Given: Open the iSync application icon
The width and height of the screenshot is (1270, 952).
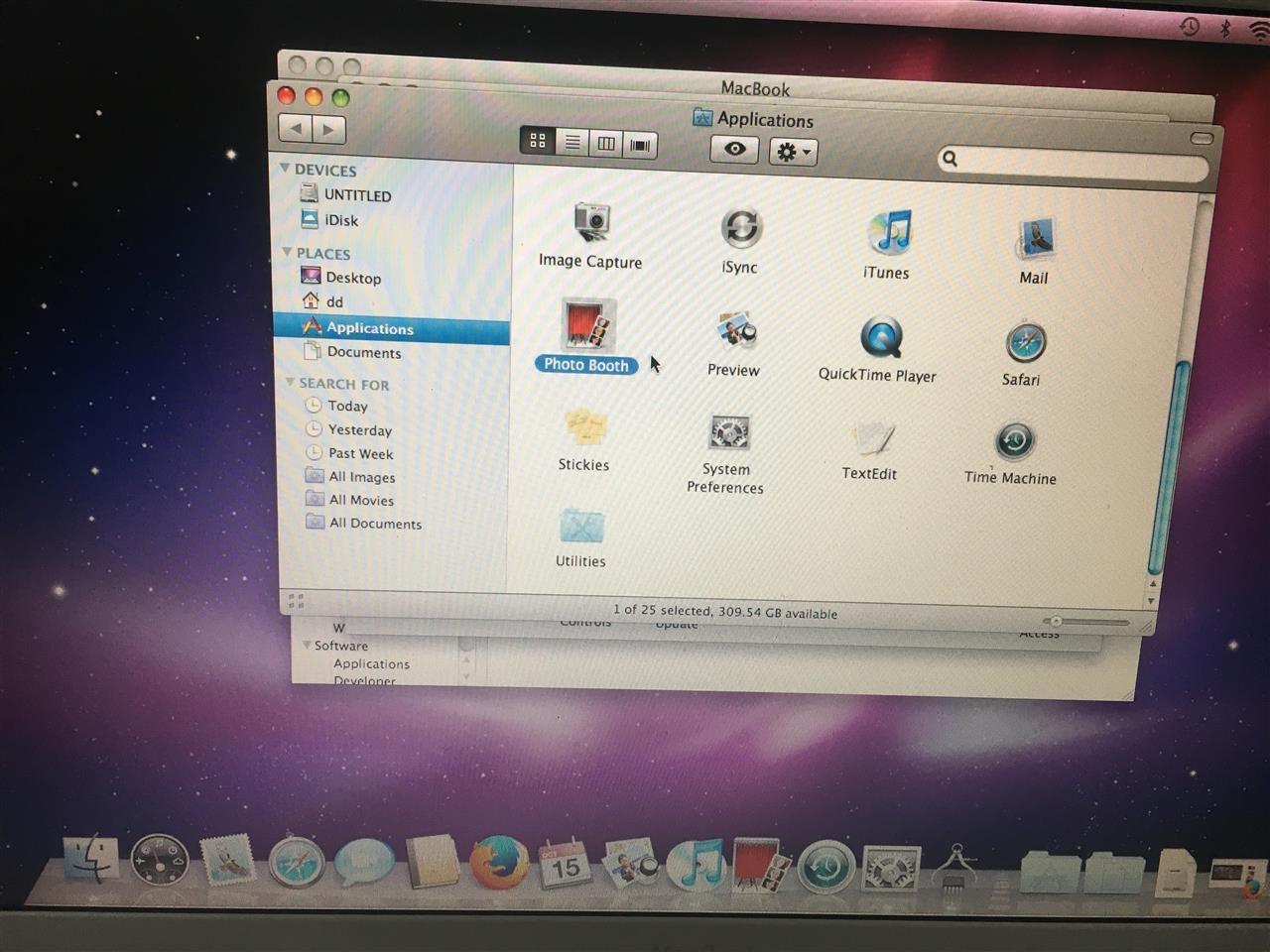Looking at the screenshot, I should click(x=741, y=229).
